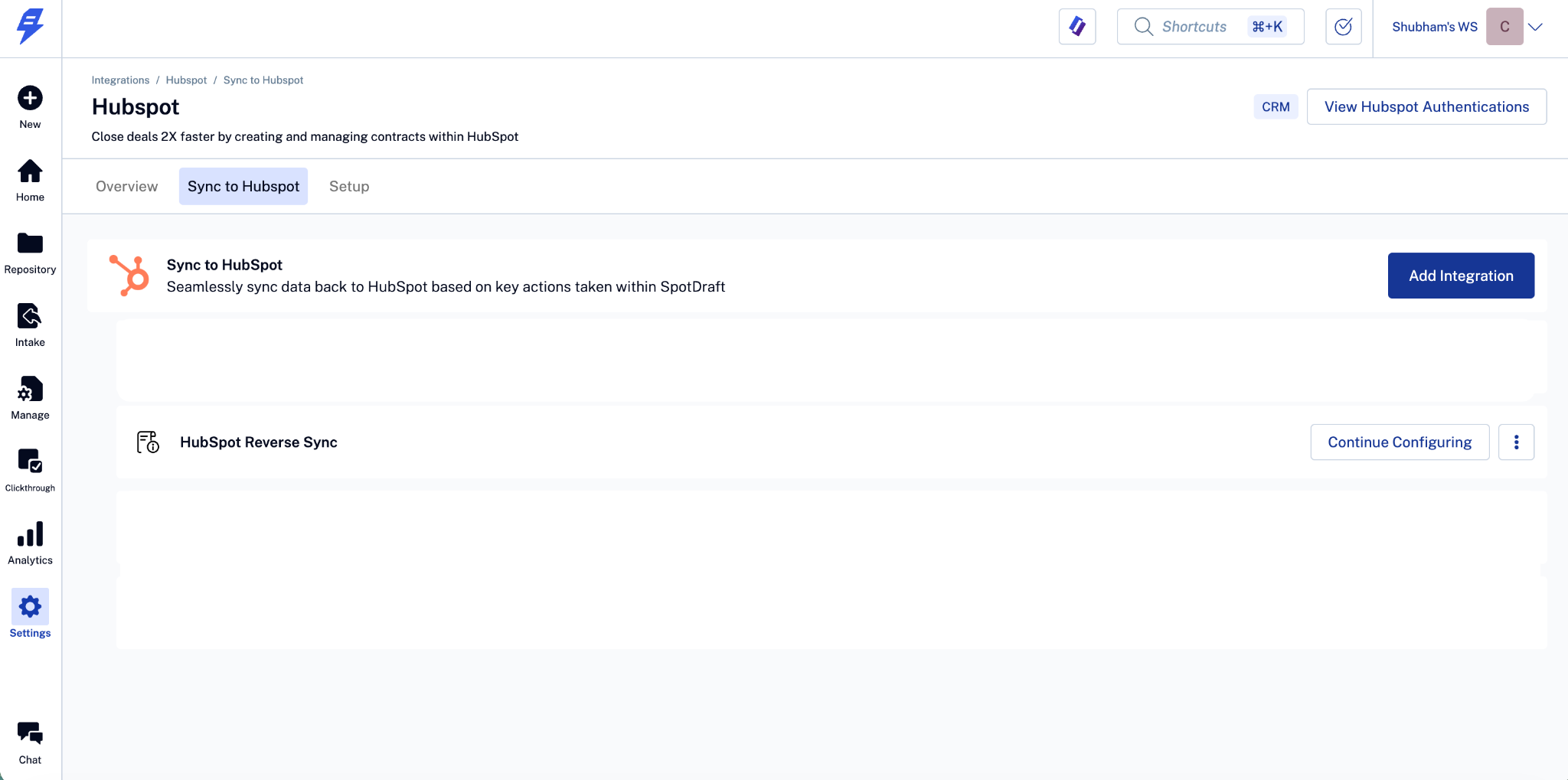Click the SpotDraft logo icon
The height and width of the screenshot is (780, 1568).
point(30,27)
